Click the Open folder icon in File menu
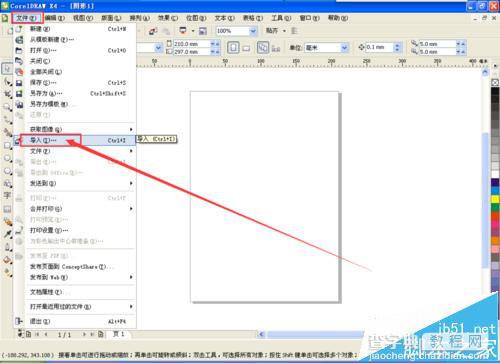Image resolution: width=500 pixels, height=363 pixels. 19,51
